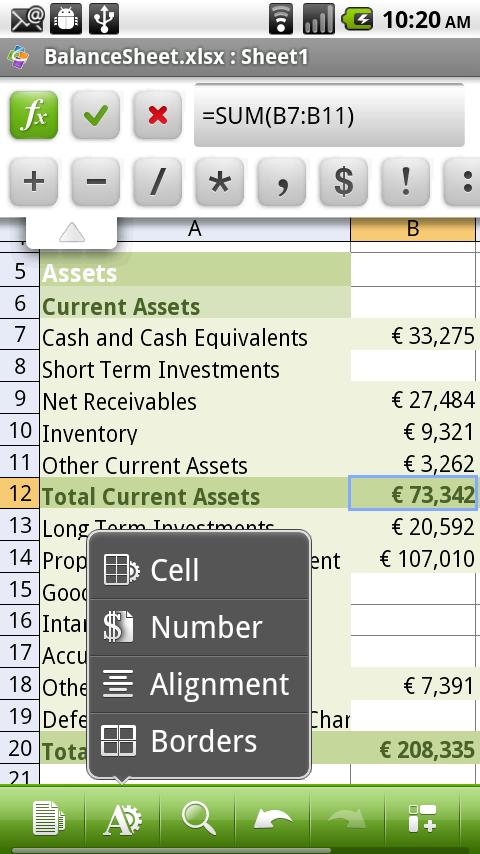Choose Number in the format popup

tap(199, 627)
